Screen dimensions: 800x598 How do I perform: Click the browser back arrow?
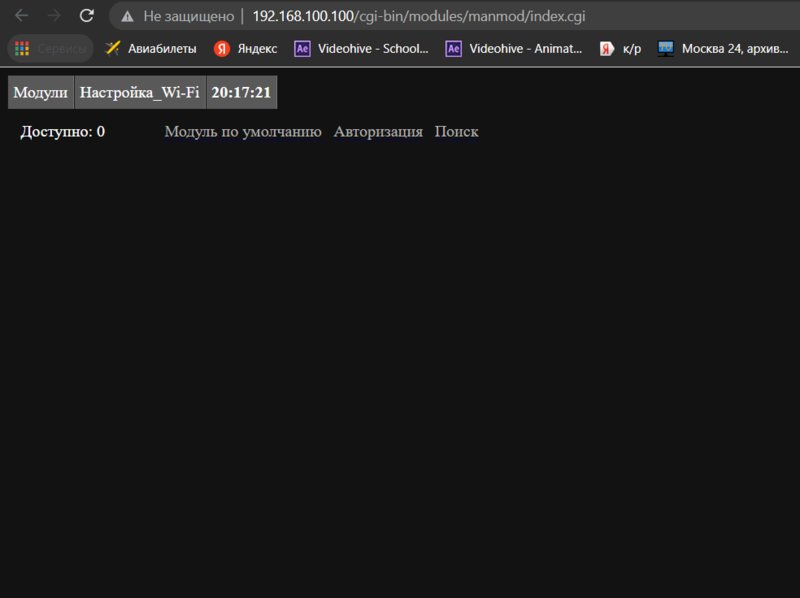21,16
